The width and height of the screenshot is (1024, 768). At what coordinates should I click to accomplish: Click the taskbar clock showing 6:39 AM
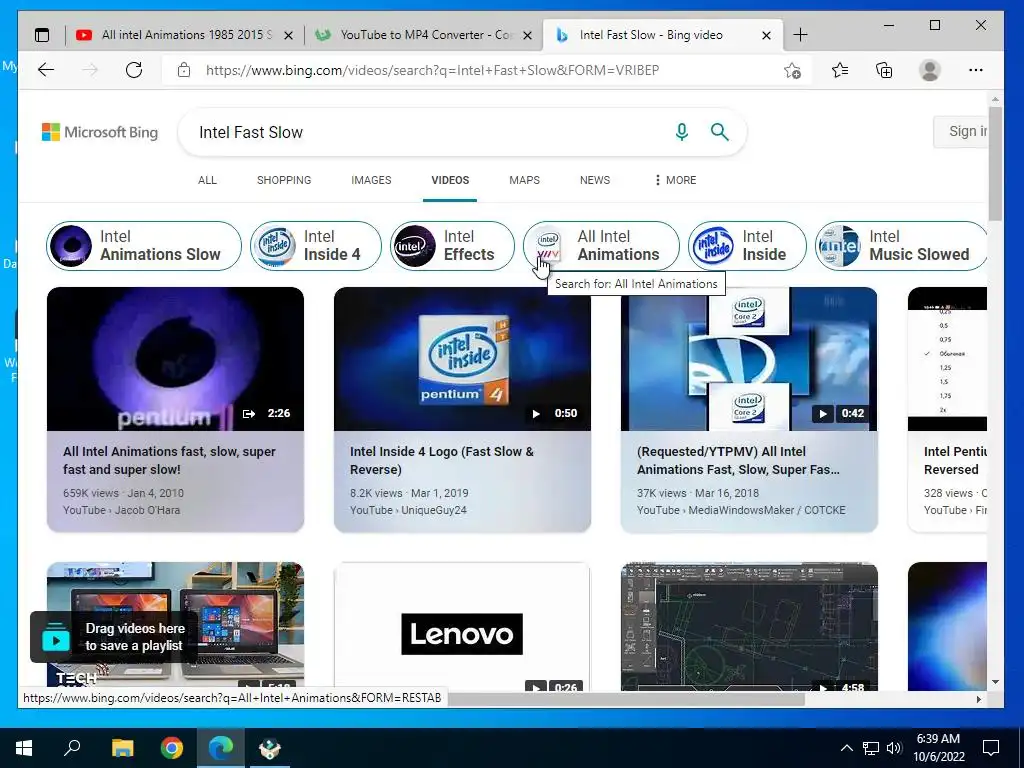938,748
